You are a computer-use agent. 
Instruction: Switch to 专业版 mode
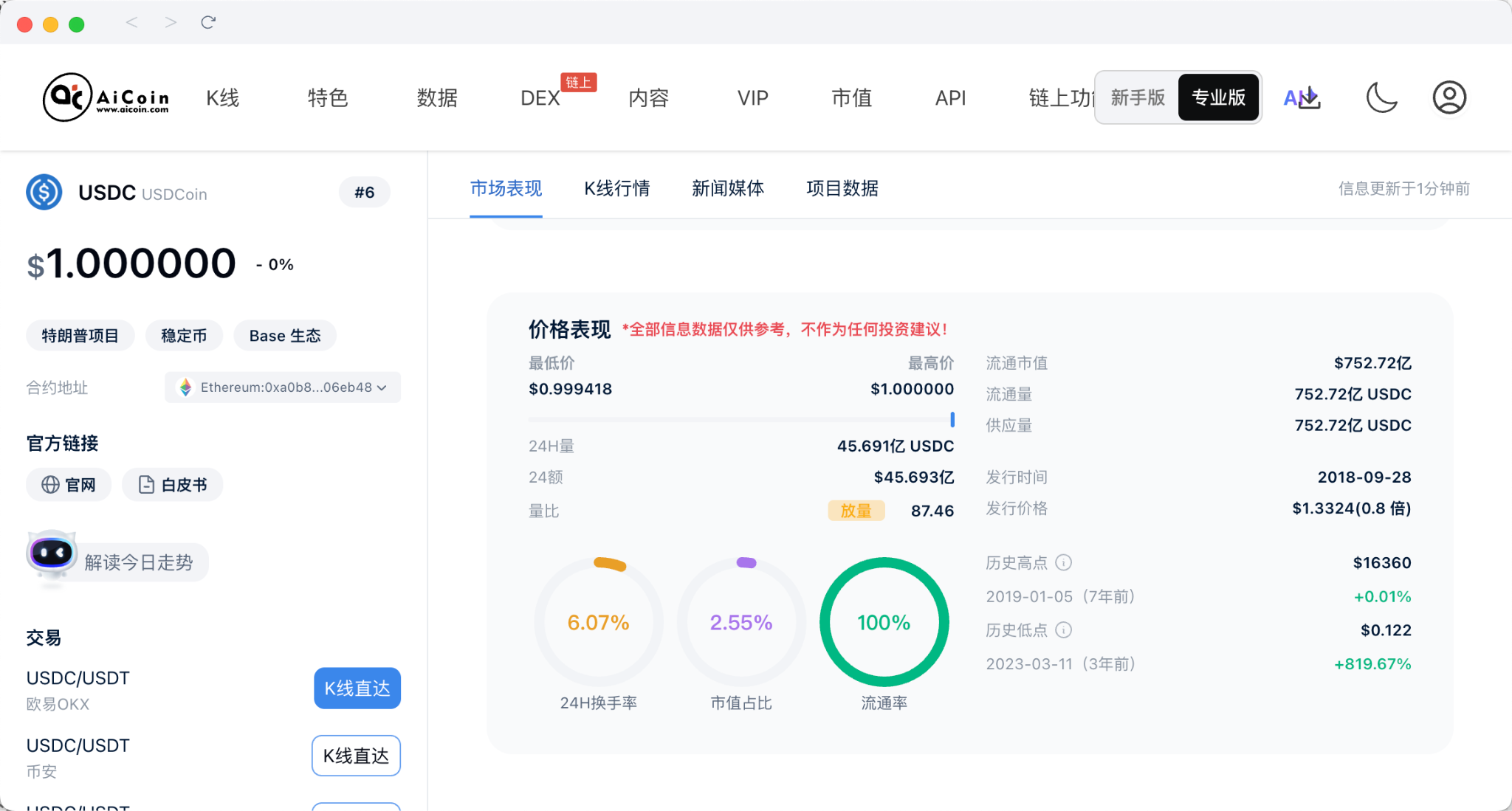(1218, 97)
